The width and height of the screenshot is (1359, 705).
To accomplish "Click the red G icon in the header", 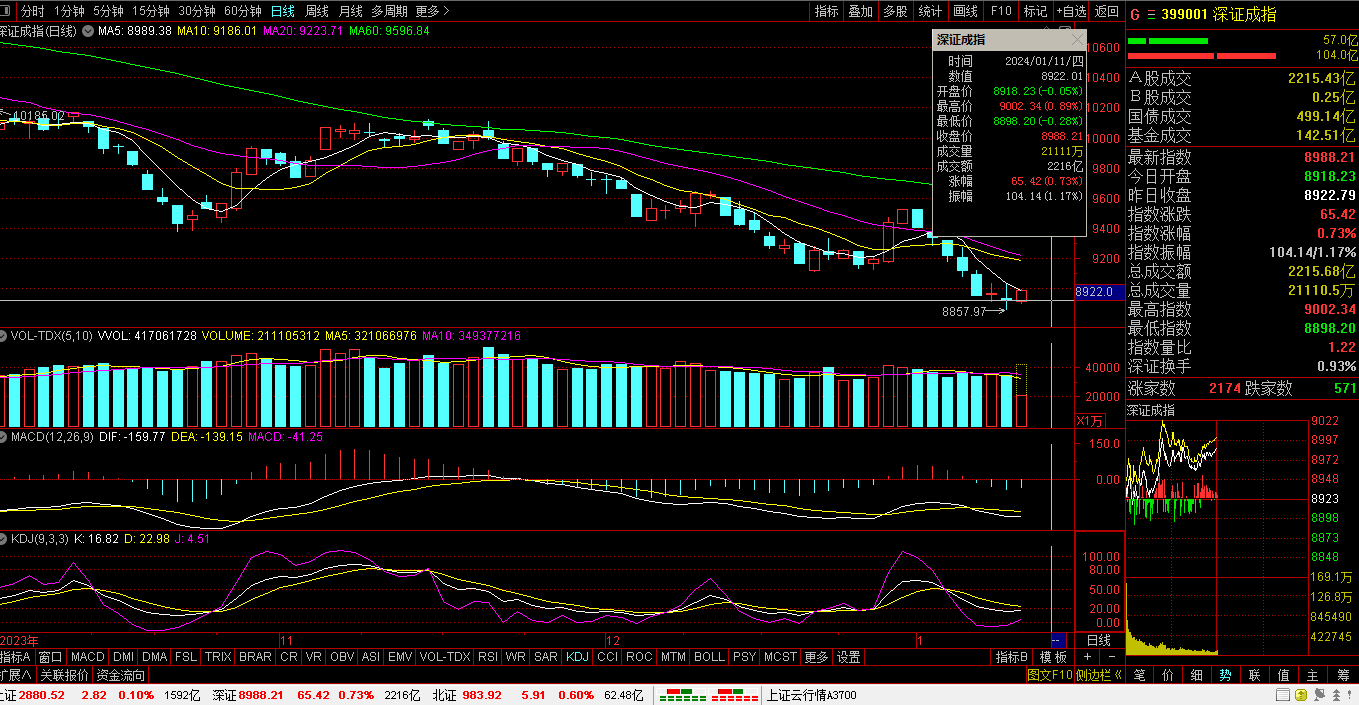I will click(x=1135, y=14).
